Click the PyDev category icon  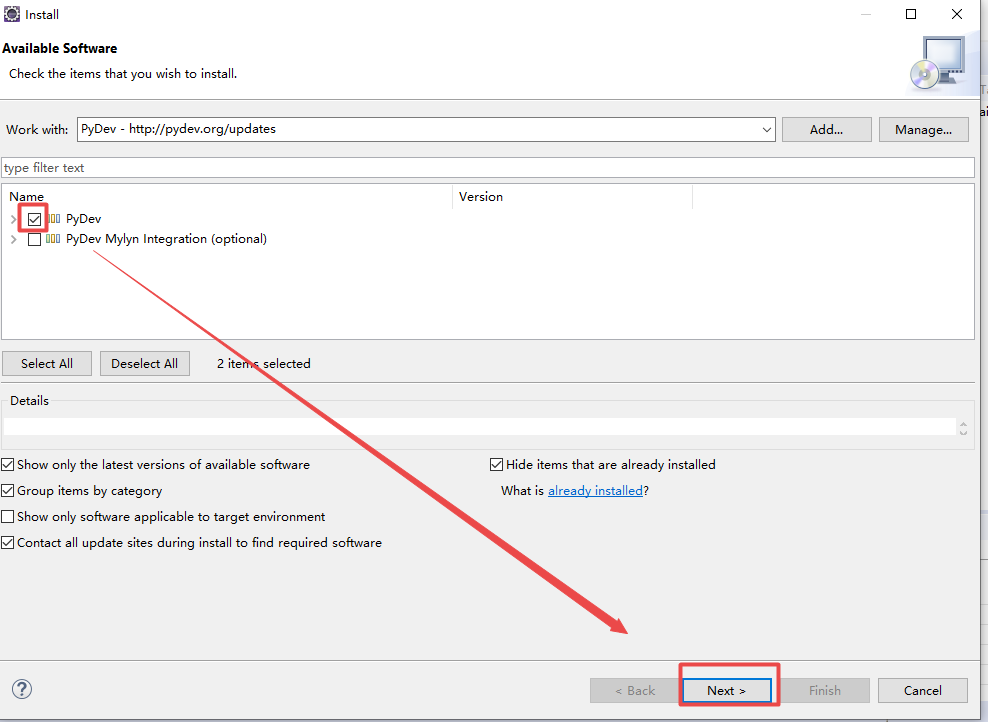54,219
